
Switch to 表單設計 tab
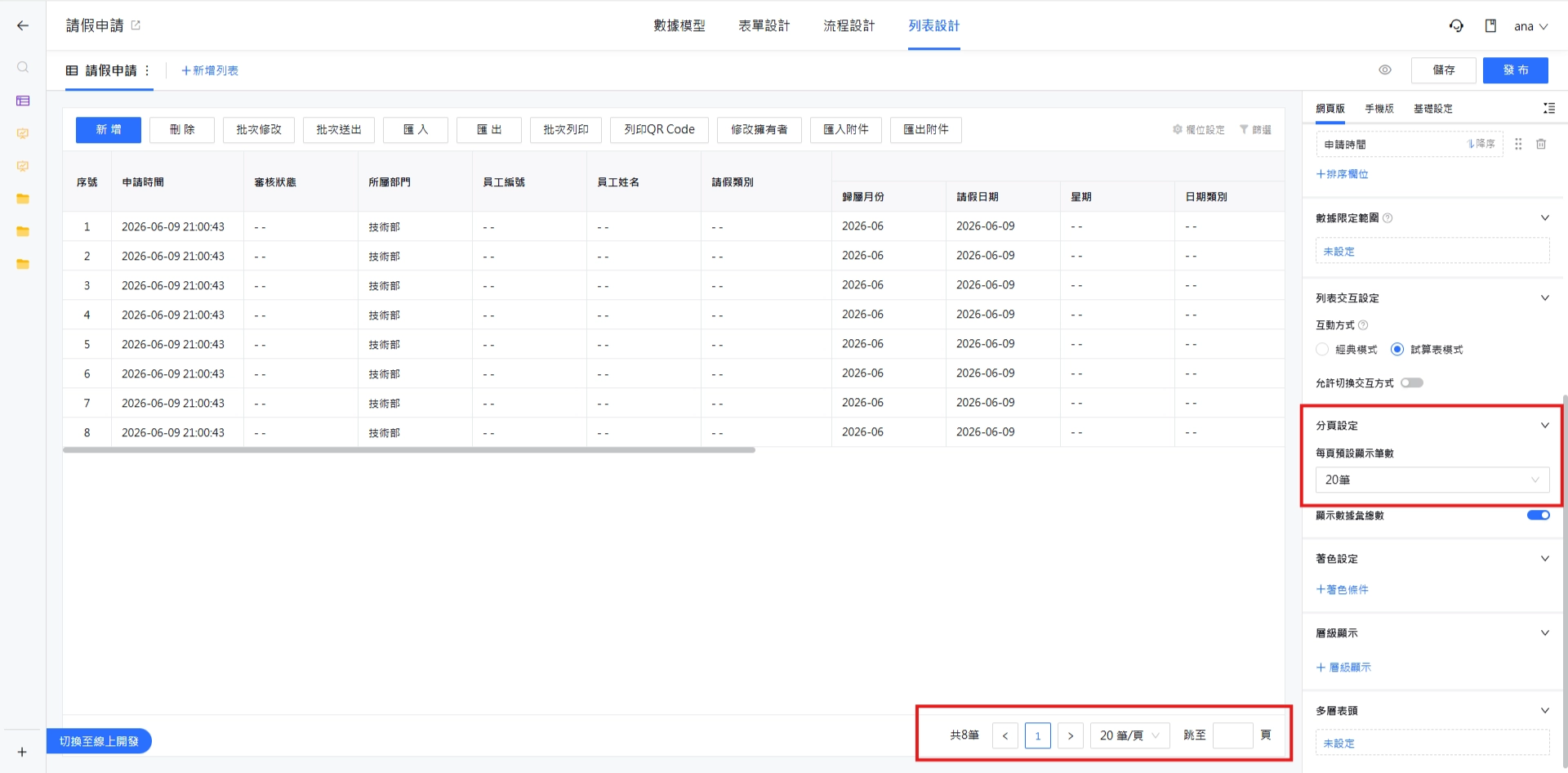(764, 26)
